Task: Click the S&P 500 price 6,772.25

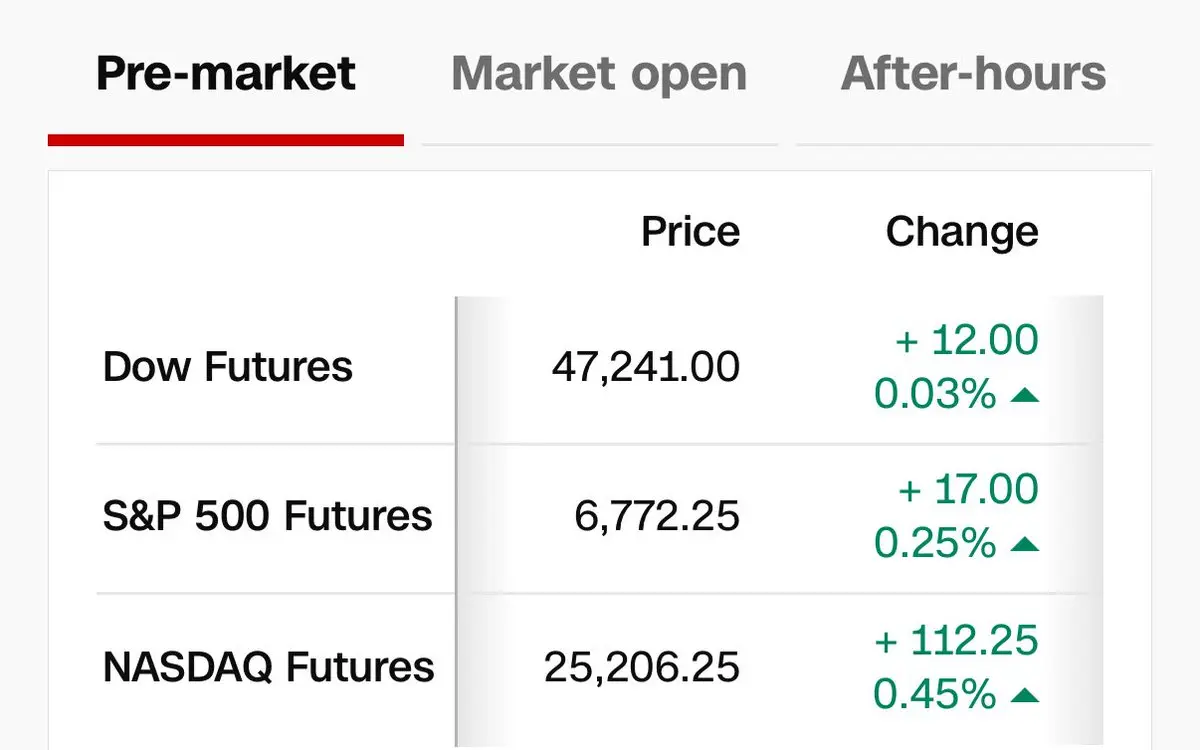Action: tap(657, 517)
